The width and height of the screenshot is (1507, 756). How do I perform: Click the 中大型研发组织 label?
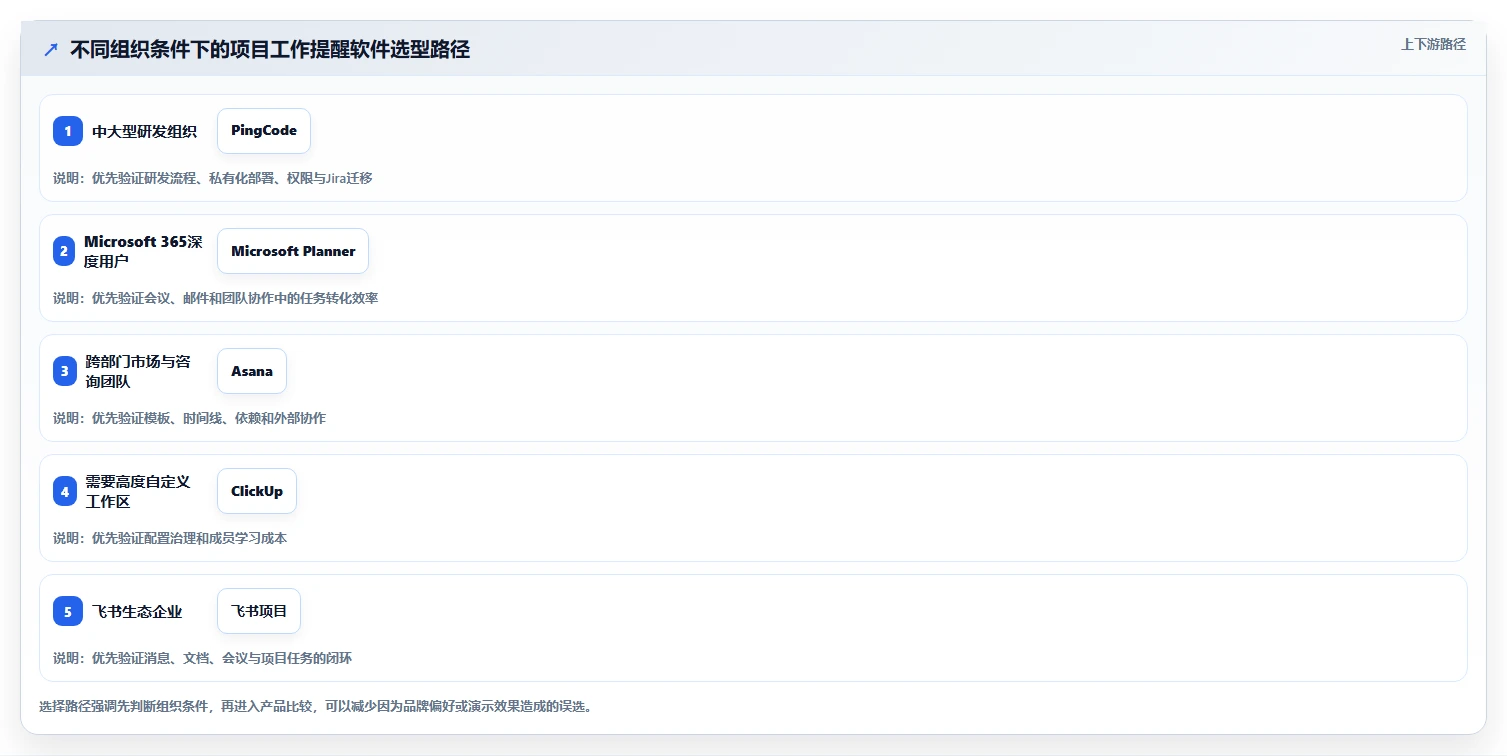click(144, 131)
